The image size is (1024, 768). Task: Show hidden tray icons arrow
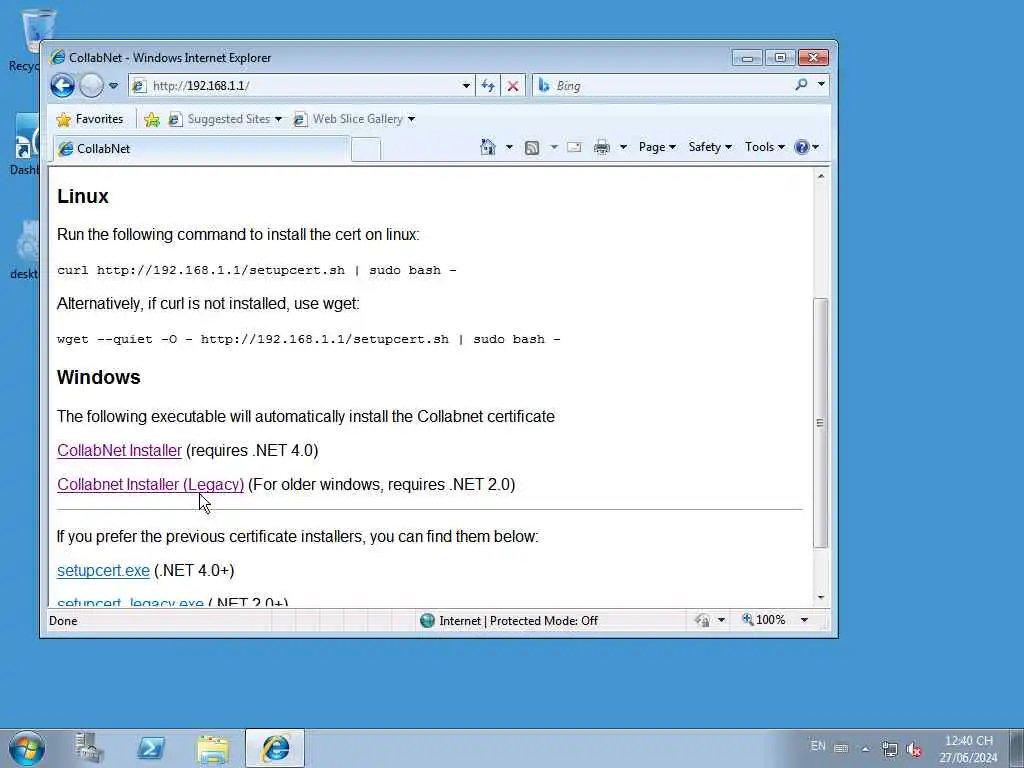pyautogui.click(x=865, y=749)
